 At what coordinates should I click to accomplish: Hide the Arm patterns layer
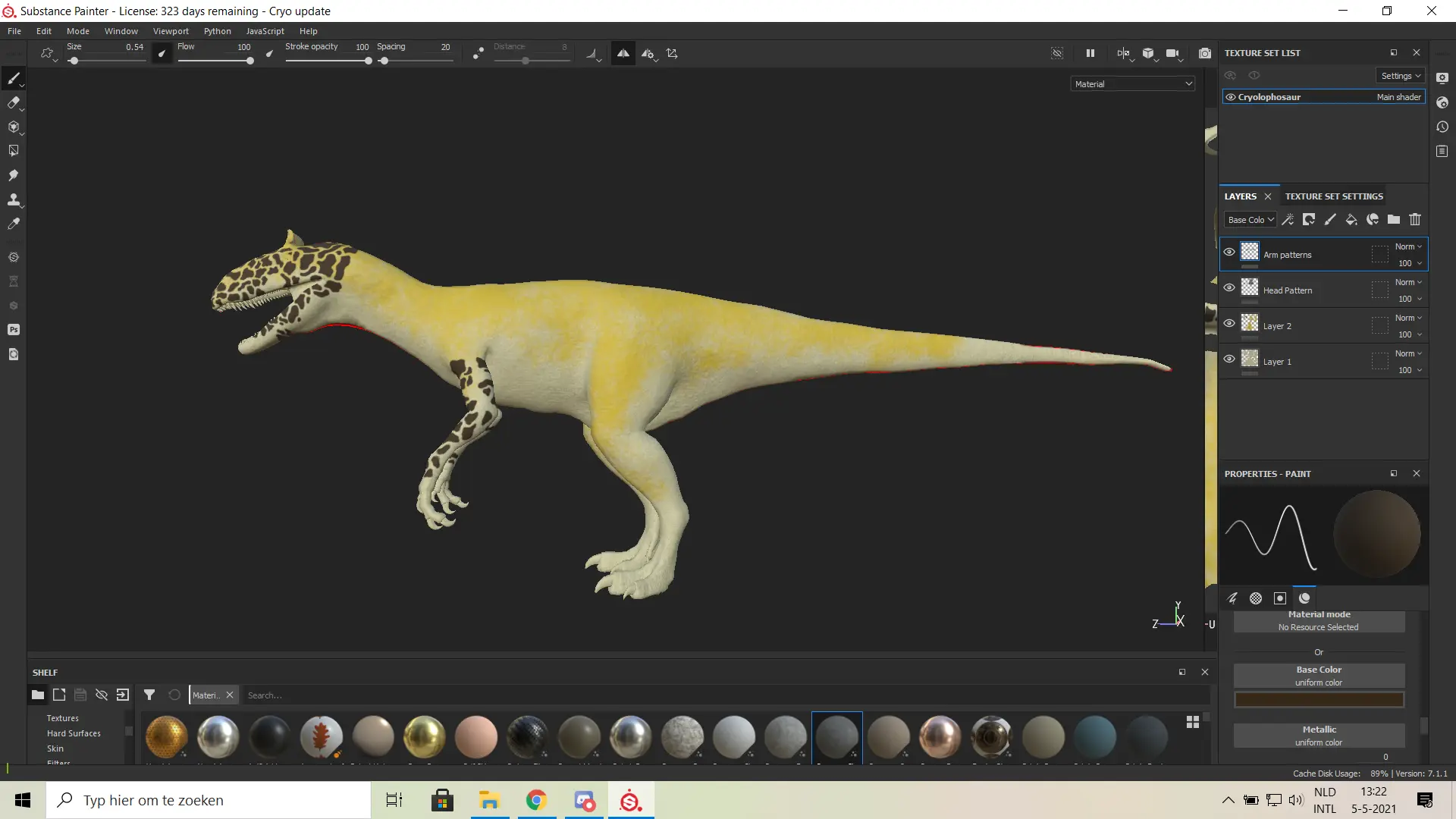click(1229, 253)
